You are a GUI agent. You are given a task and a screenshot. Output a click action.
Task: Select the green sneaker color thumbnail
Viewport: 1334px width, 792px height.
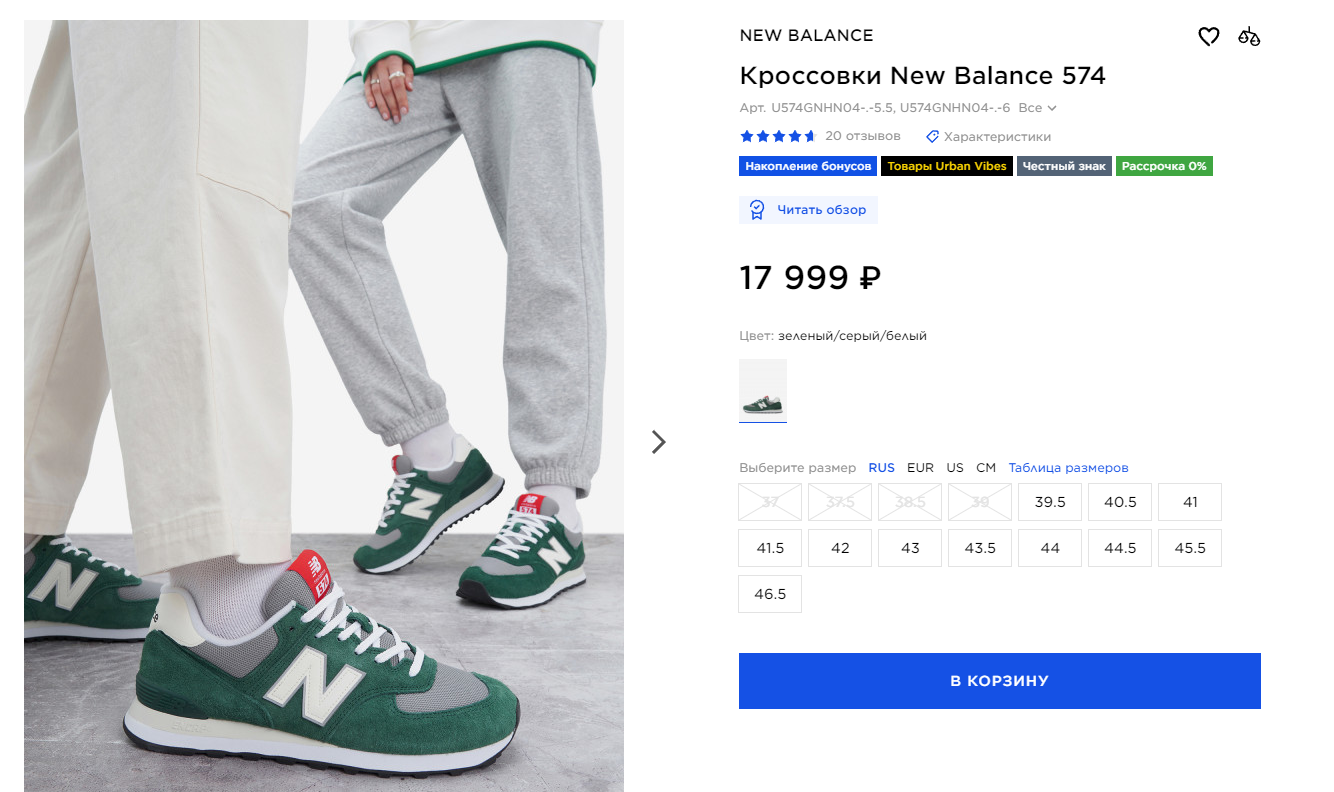click(x=763, y=391)
